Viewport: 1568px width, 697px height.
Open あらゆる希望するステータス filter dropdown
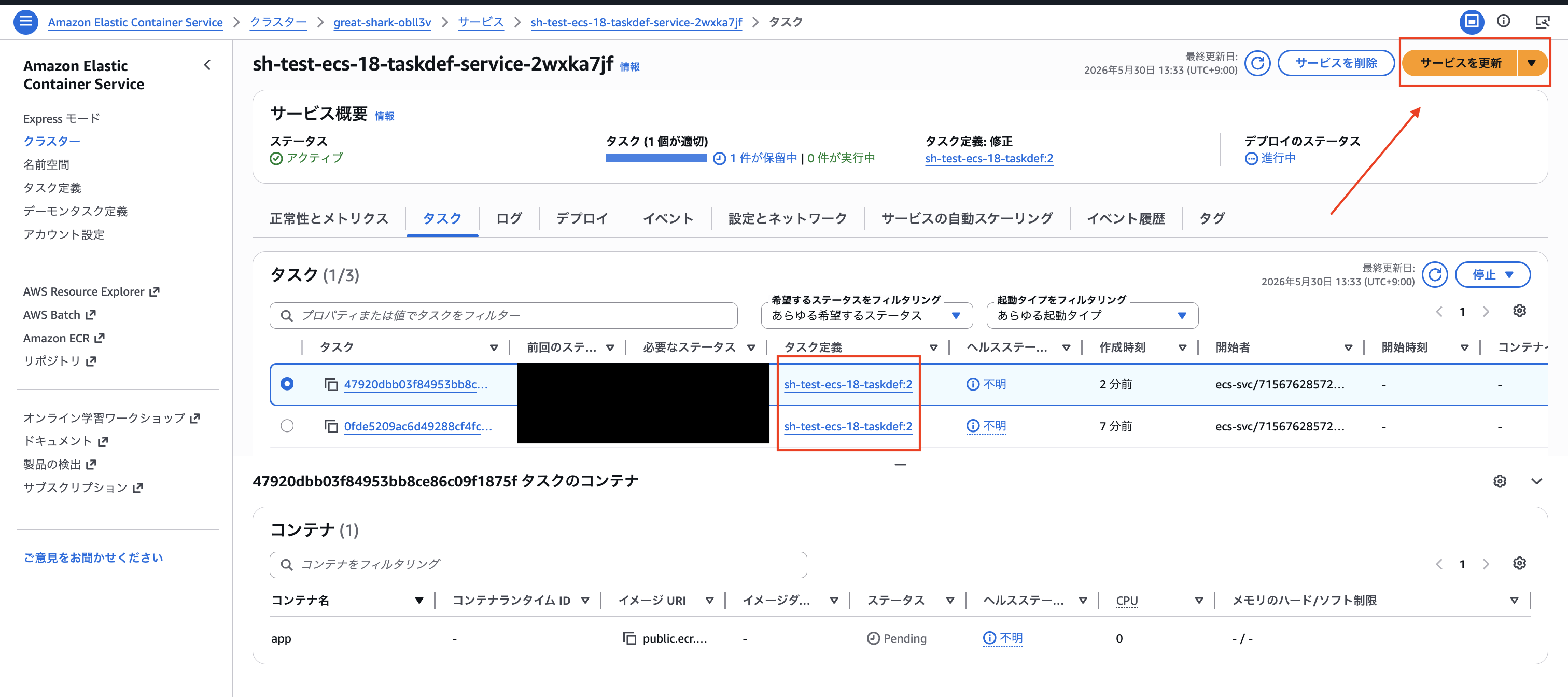point(866,315)
